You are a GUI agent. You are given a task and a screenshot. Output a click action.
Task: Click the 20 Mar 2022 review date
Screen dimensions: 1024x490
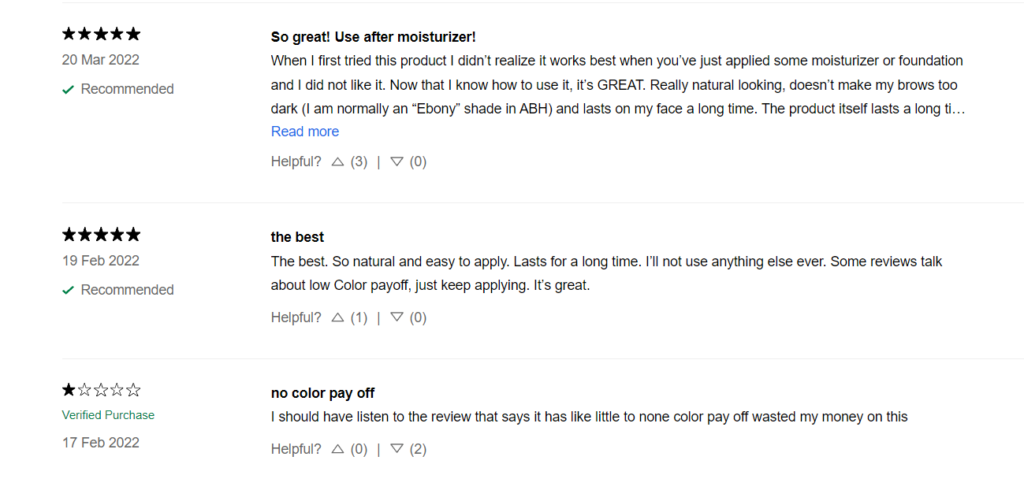pos(101,60)
